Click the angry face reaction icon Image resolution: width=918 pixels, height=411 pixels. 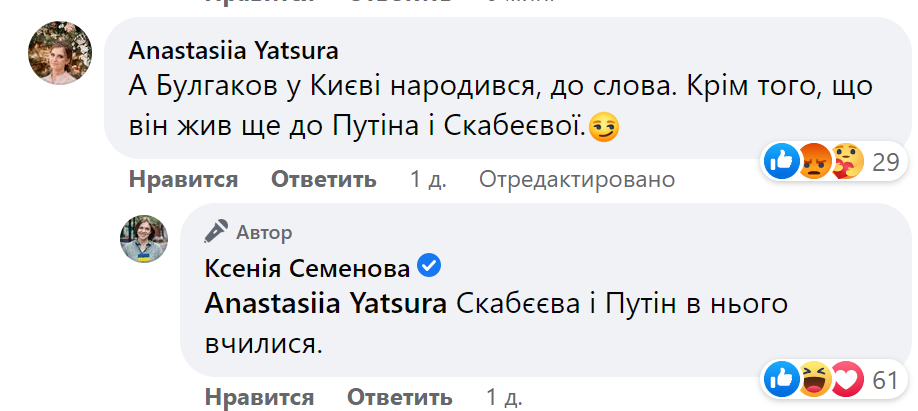(x=814, y=161)
